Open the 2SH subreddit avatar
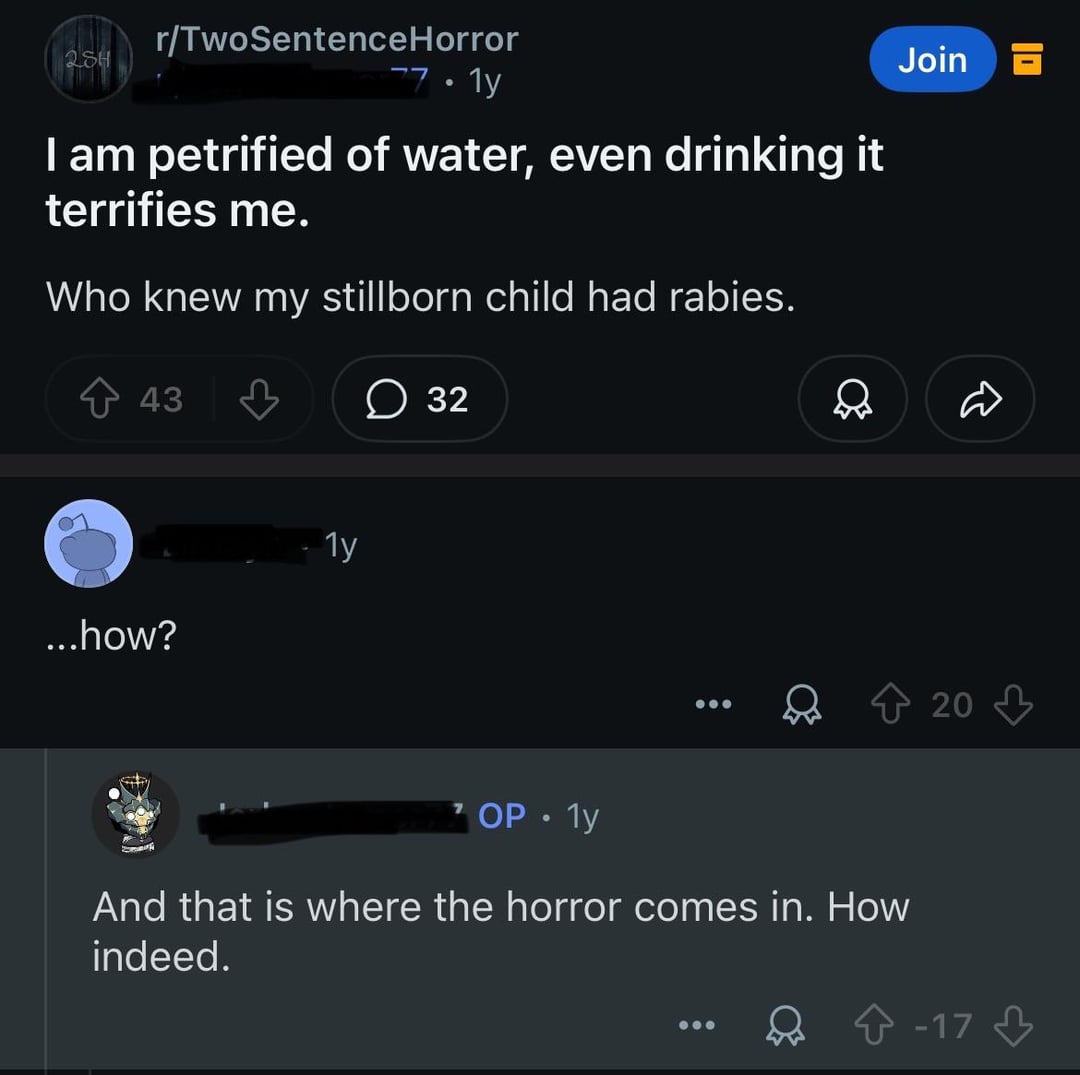 click(x=88, y=59)
